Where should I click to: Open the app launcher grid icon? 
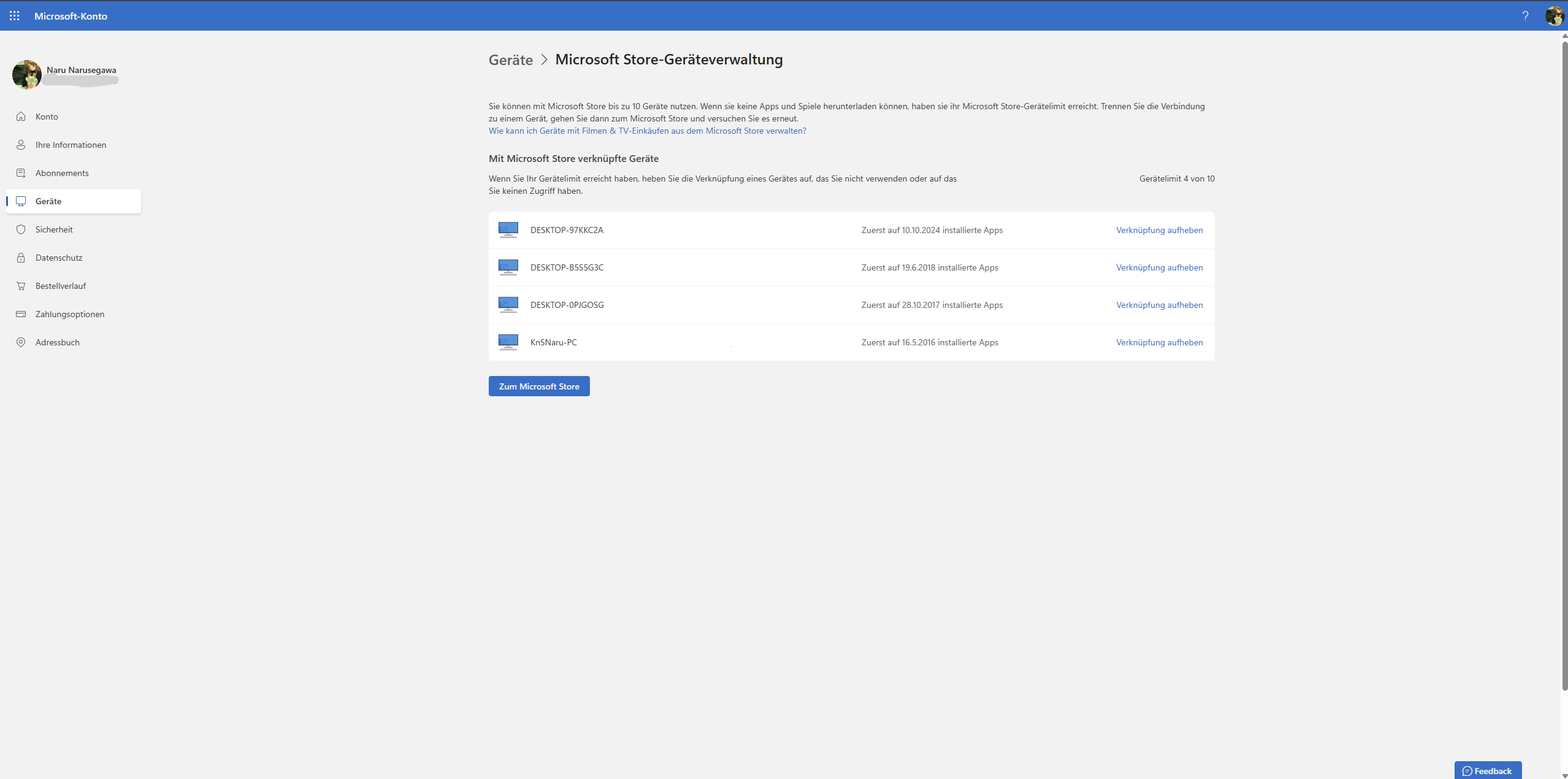(x=15, y=15)
